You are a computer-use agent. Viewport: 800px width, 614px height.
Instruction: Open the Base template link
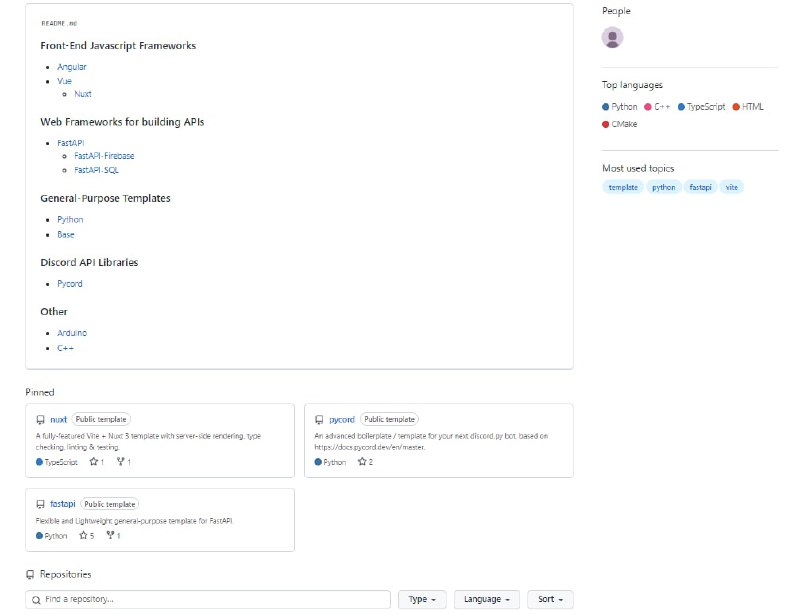66,235
